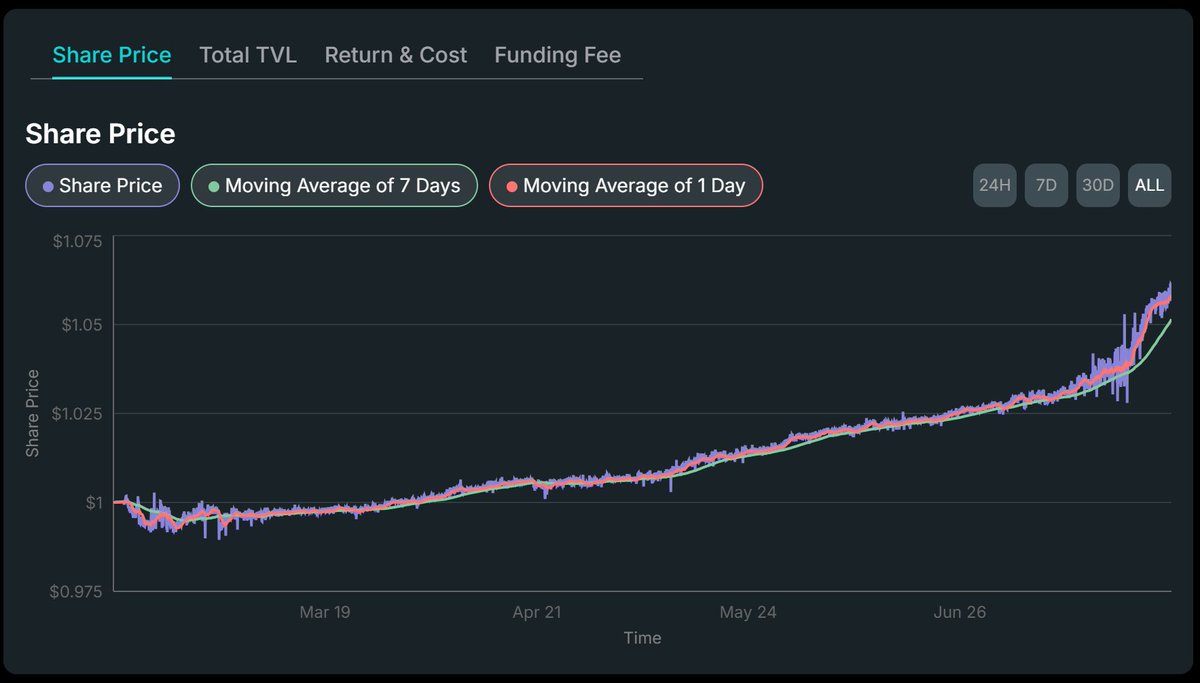The width and height of the screenshot is (1200, 683).
Task: Click the $0.975 y-axis label
Action: 78,591
